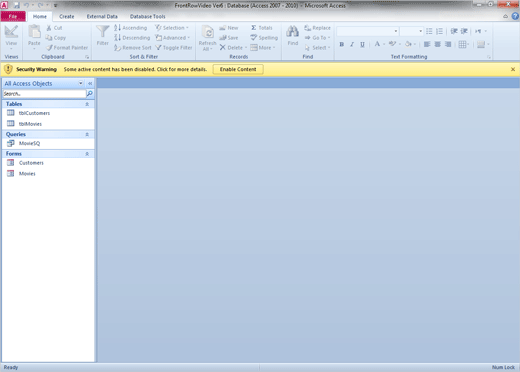Center align text

tap(437, 44)
